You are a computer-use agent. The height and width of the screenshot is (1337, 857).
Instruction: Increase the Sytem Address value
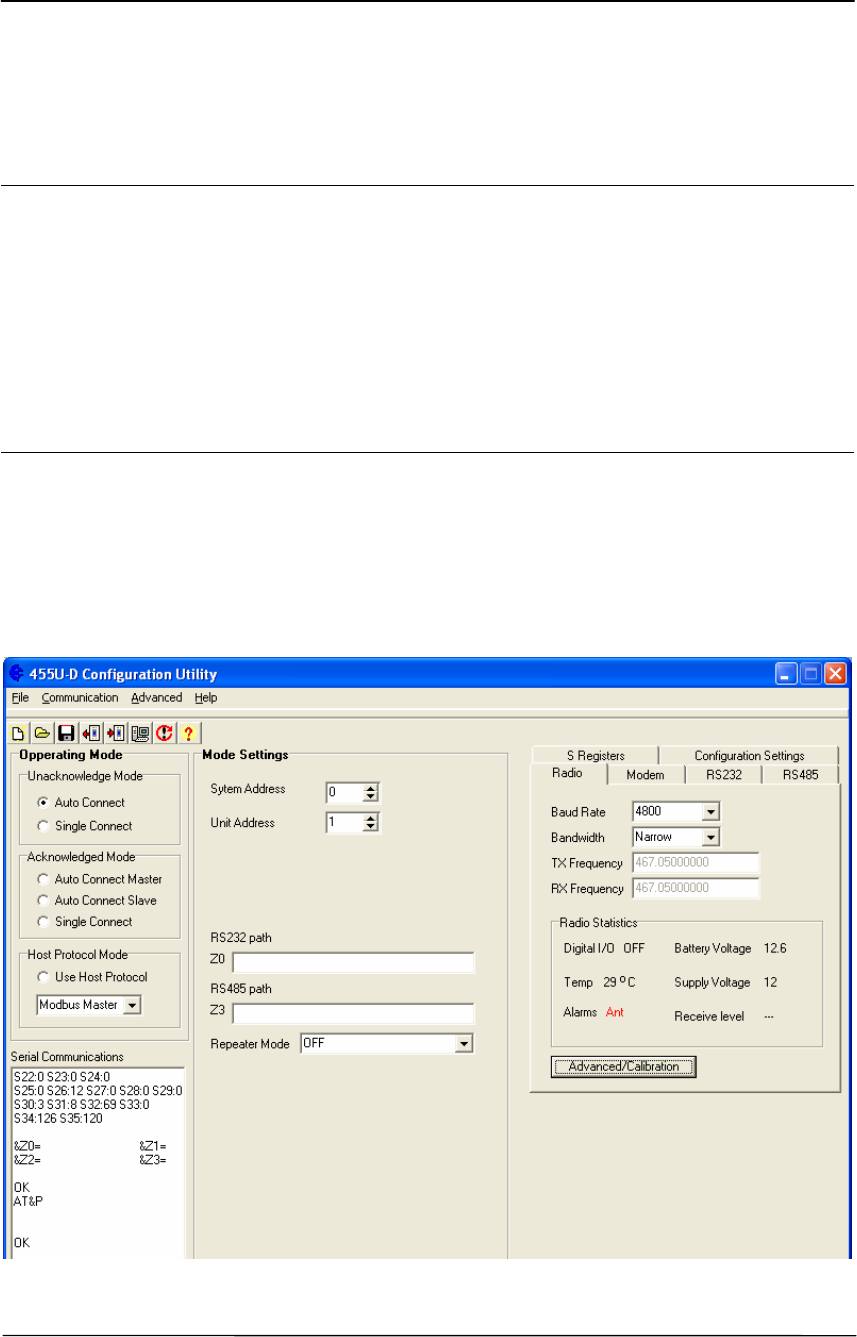click(370, 788)
